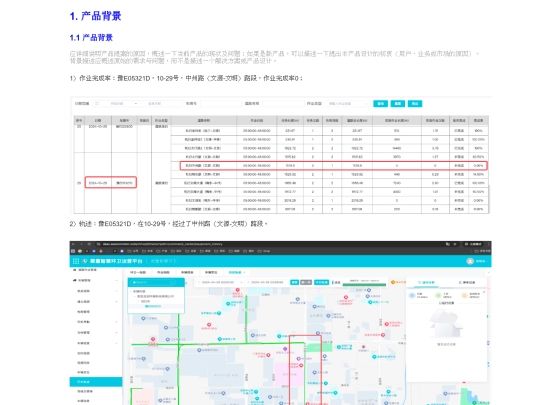Viewport: 540px width, 405px height.
Task: Click the first cyan button after the time fields
Action: click(x=294, y=282)
